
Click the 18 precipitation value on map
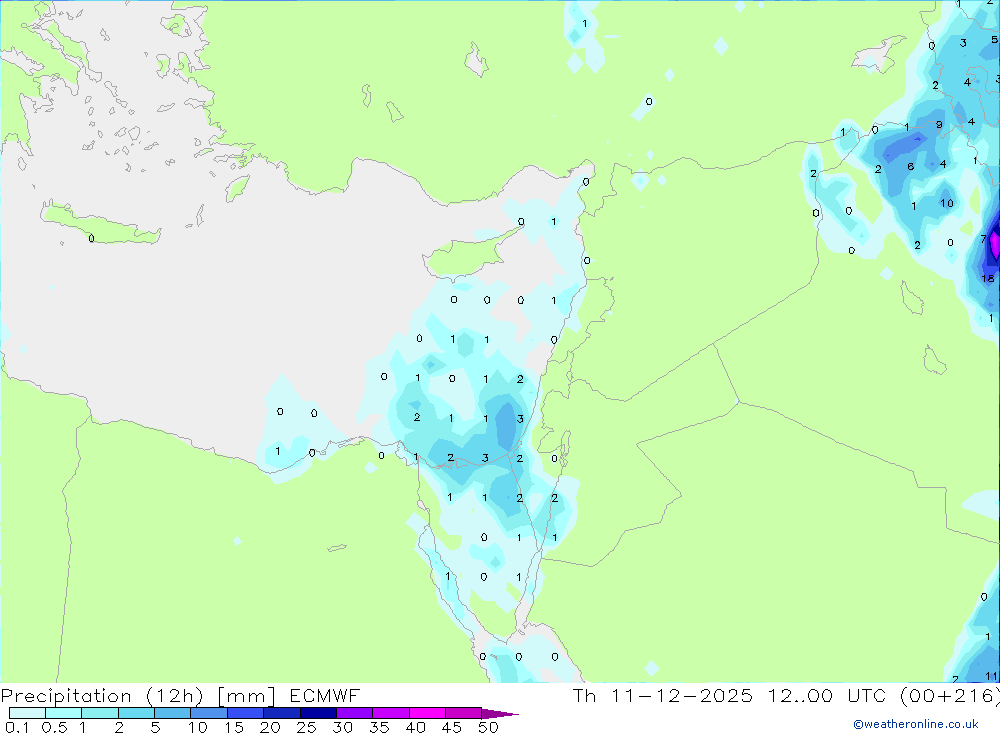(988, 278)
